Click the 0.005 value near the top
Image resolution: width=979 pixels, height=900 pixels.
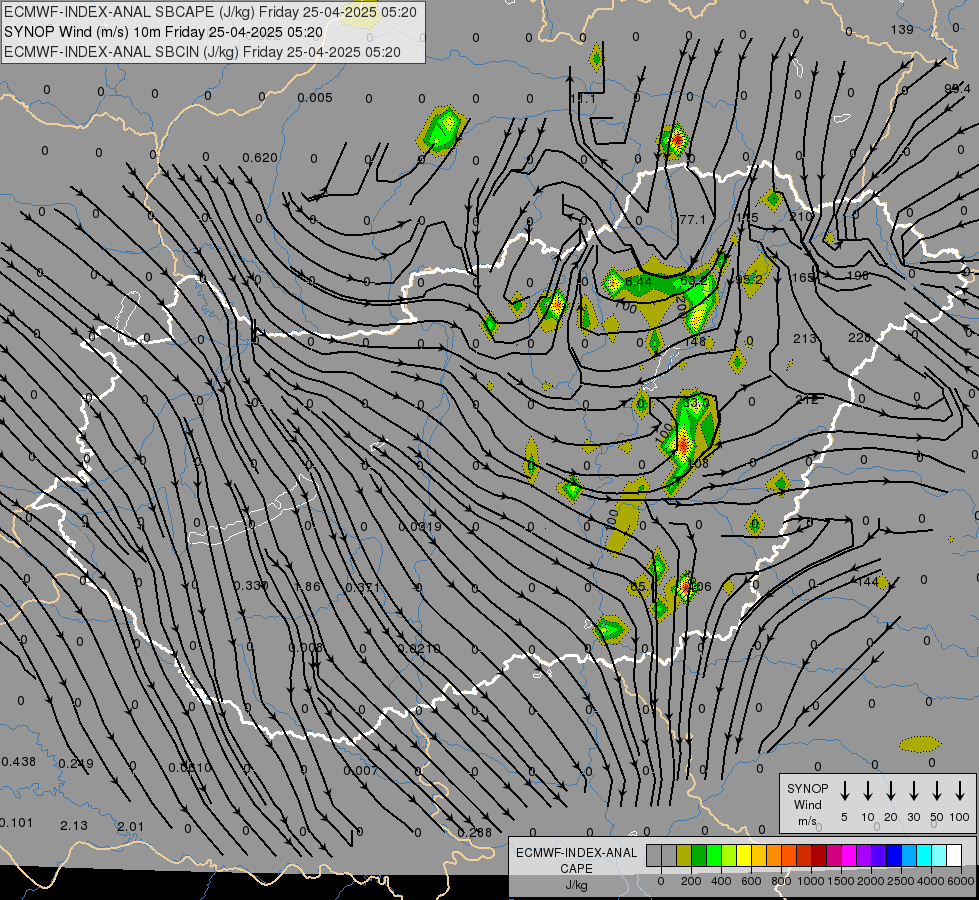[x=315, y=98]
